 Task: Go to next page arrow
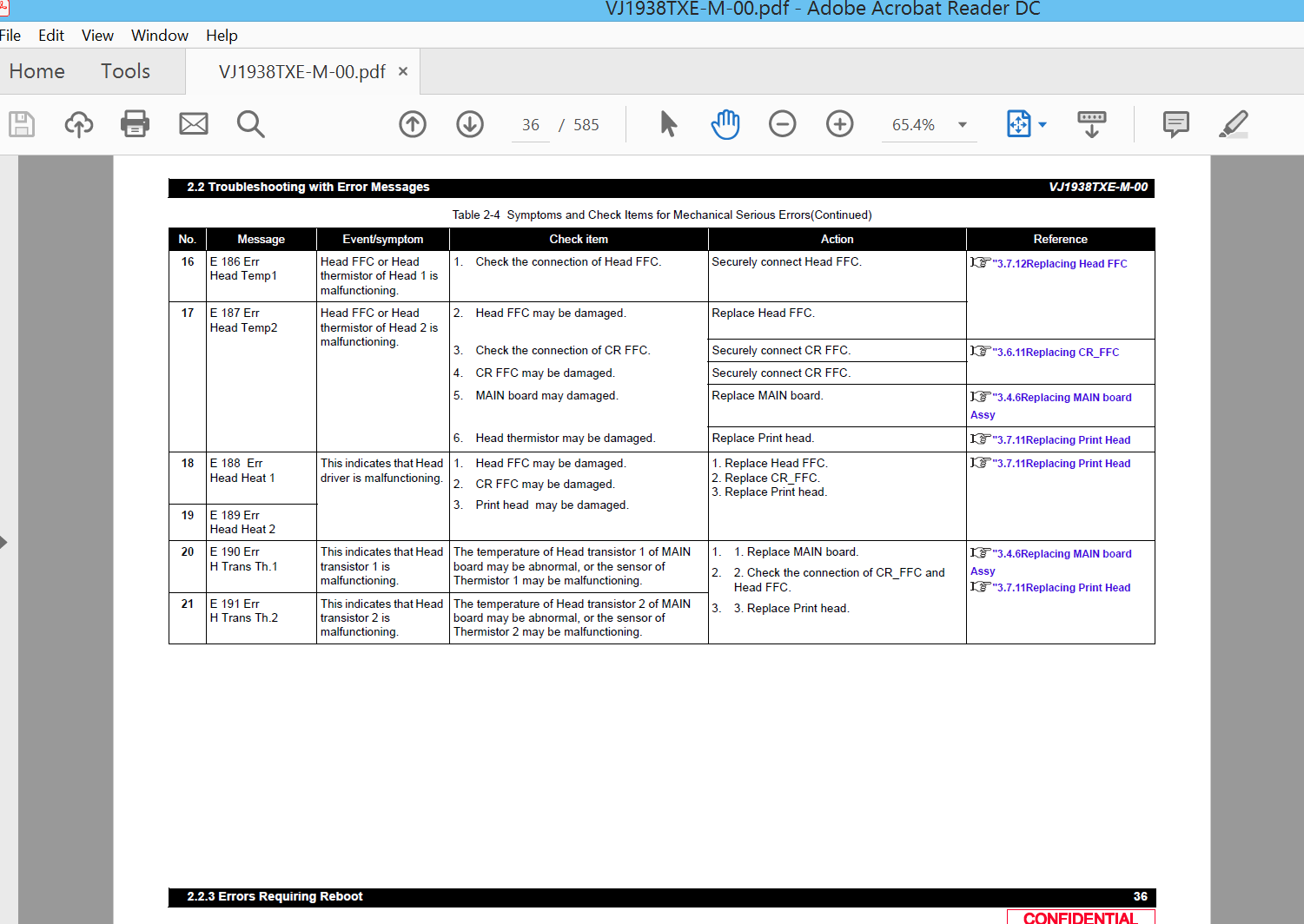pyautogui.click(x=470, y=124)
